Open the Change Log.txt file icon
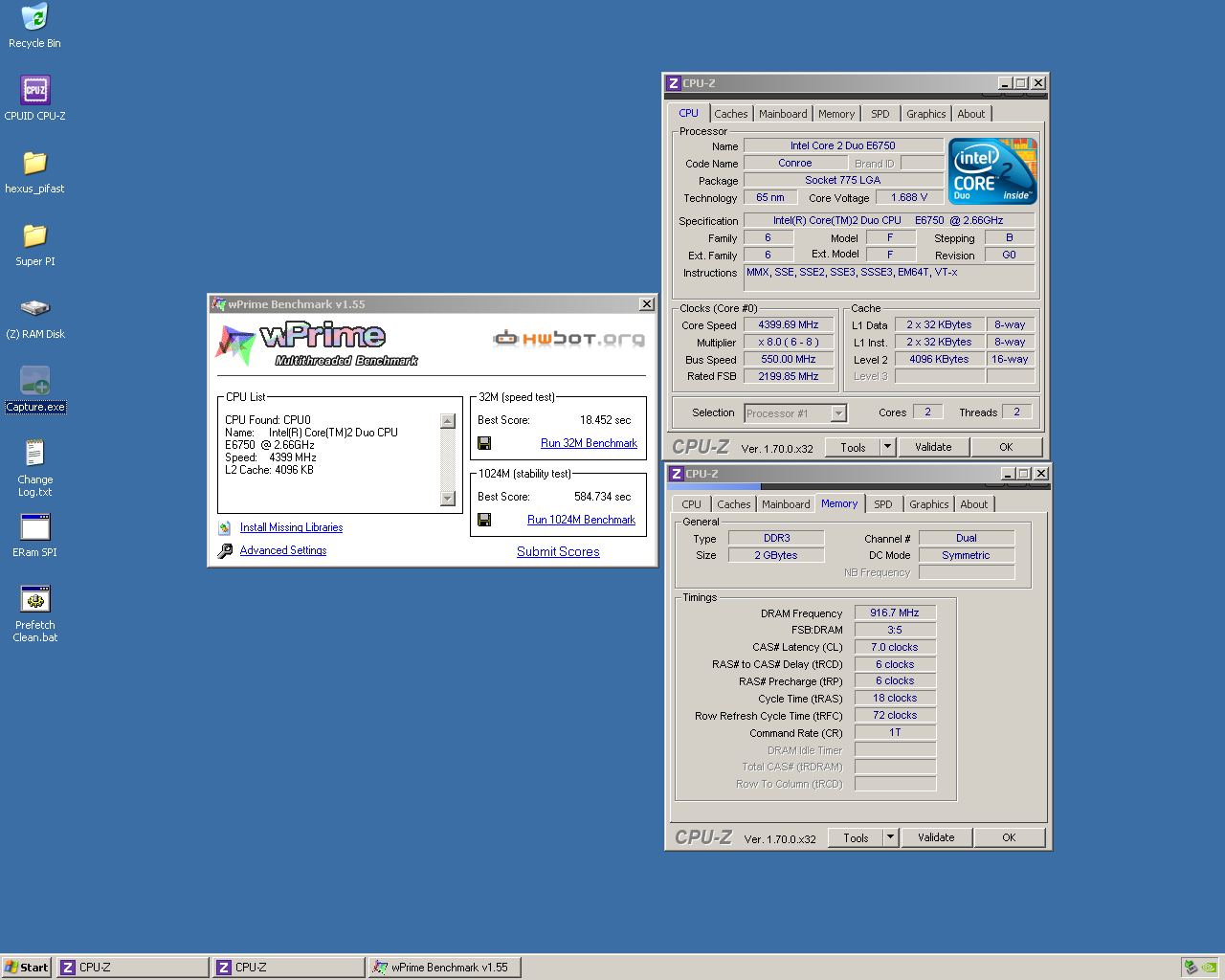 [x=34, y=453]
